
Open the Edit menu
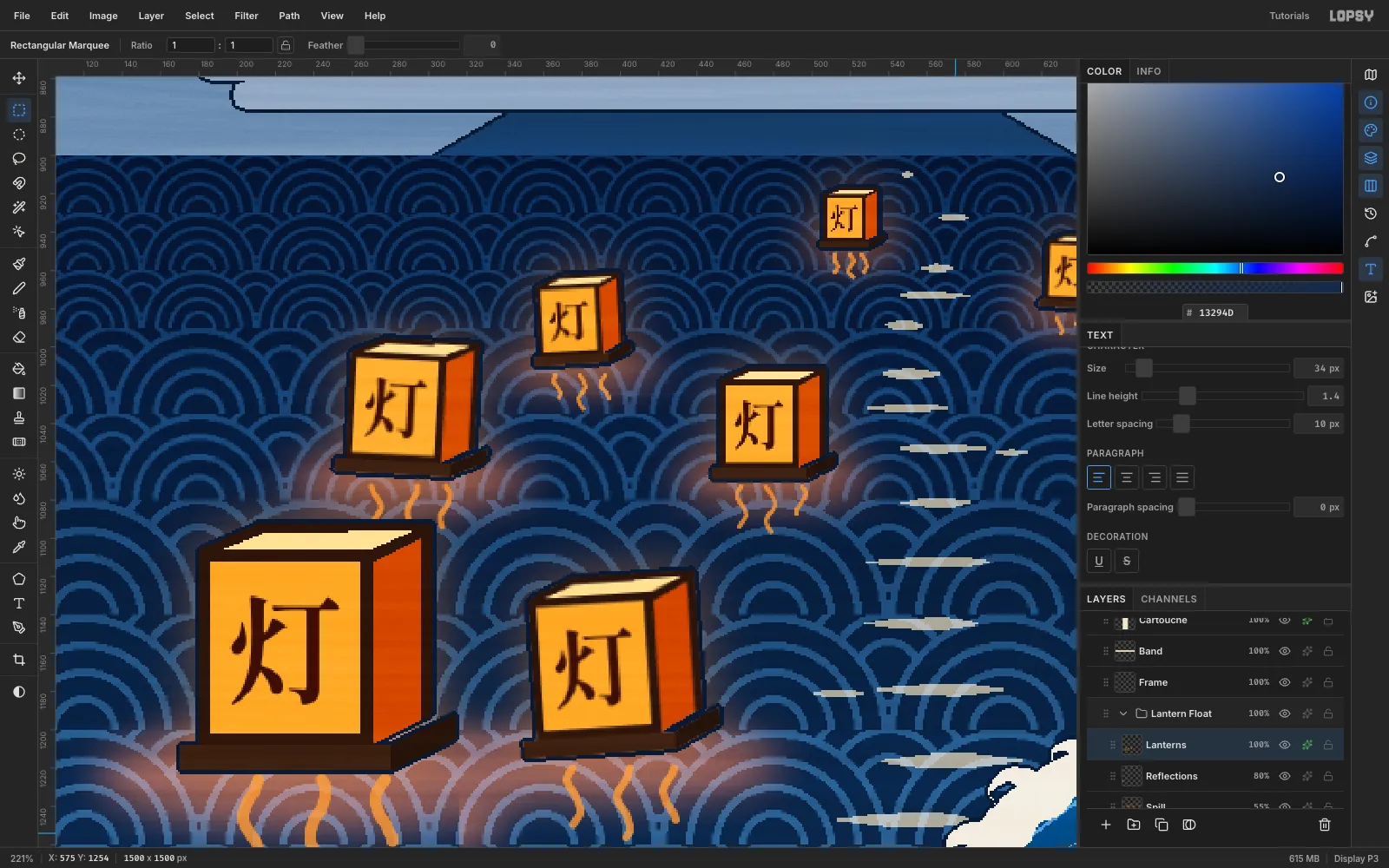click(60, 16)
